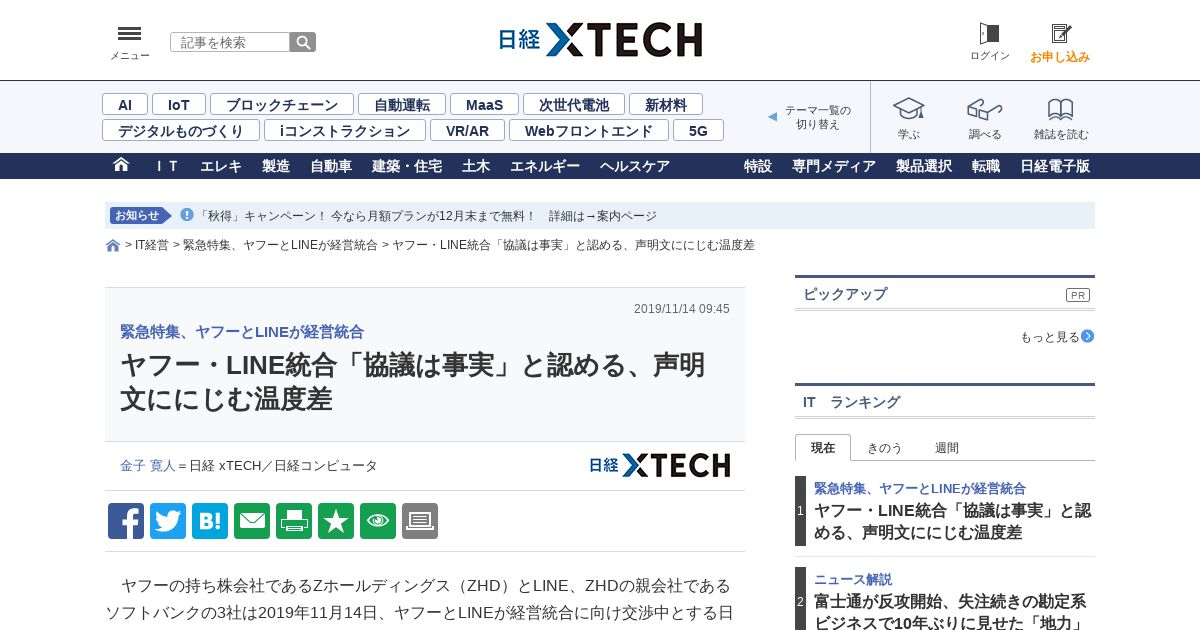Open the エレキ navigation menu
Screen dimensions: 1200x630
point(221,166)
